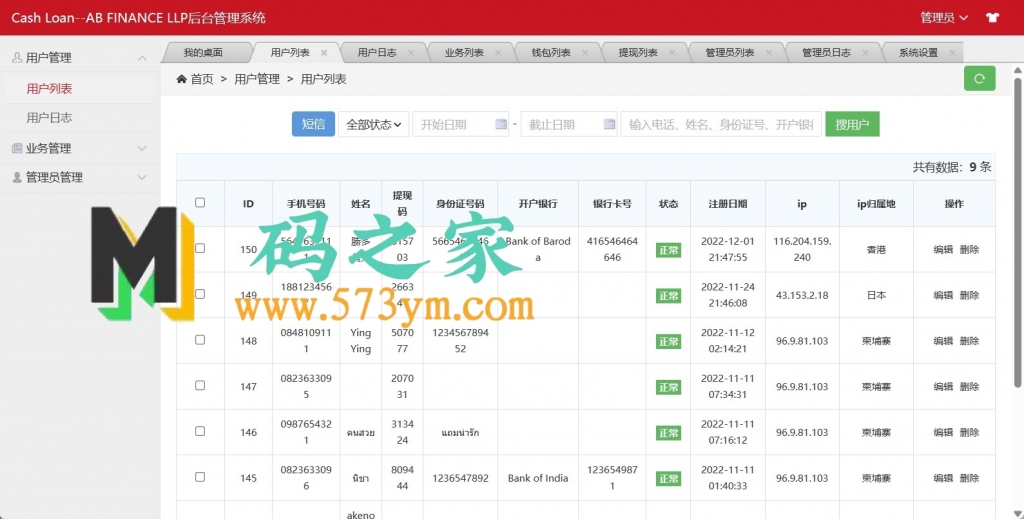Viewport: 1024px width, 519px height.
Task: Click the 开始日期 date input field
Action: pyautogui.click(x=460, y=124)
